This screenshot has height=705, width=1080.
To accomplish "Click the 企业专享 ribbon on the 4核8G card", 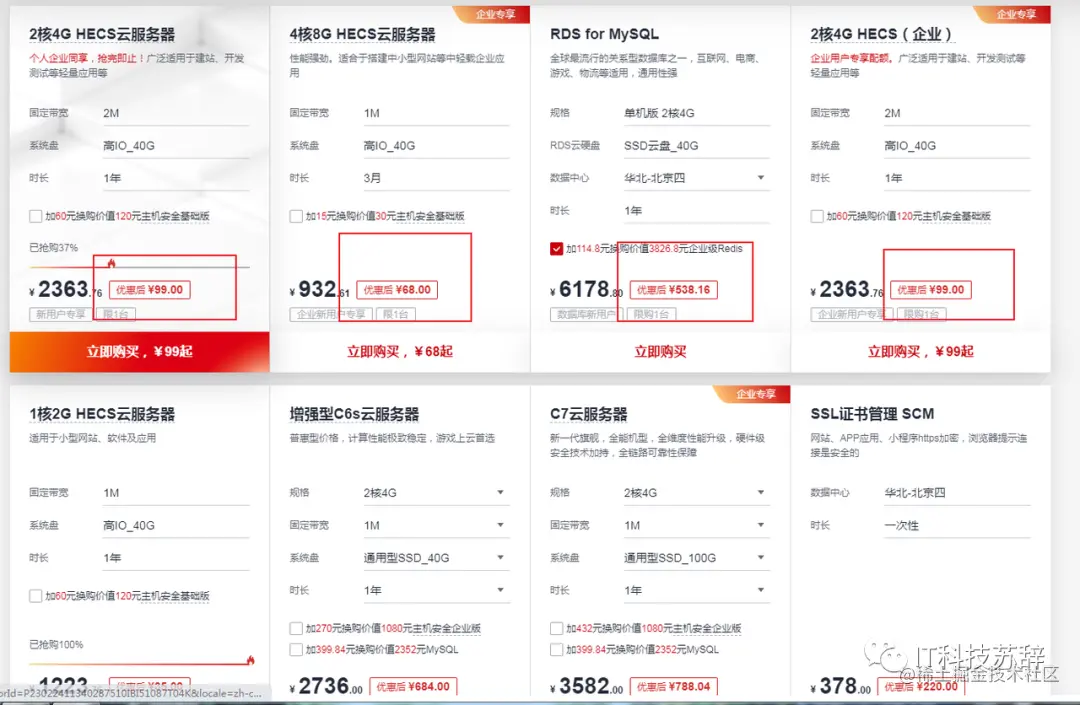I will [493, 14].
